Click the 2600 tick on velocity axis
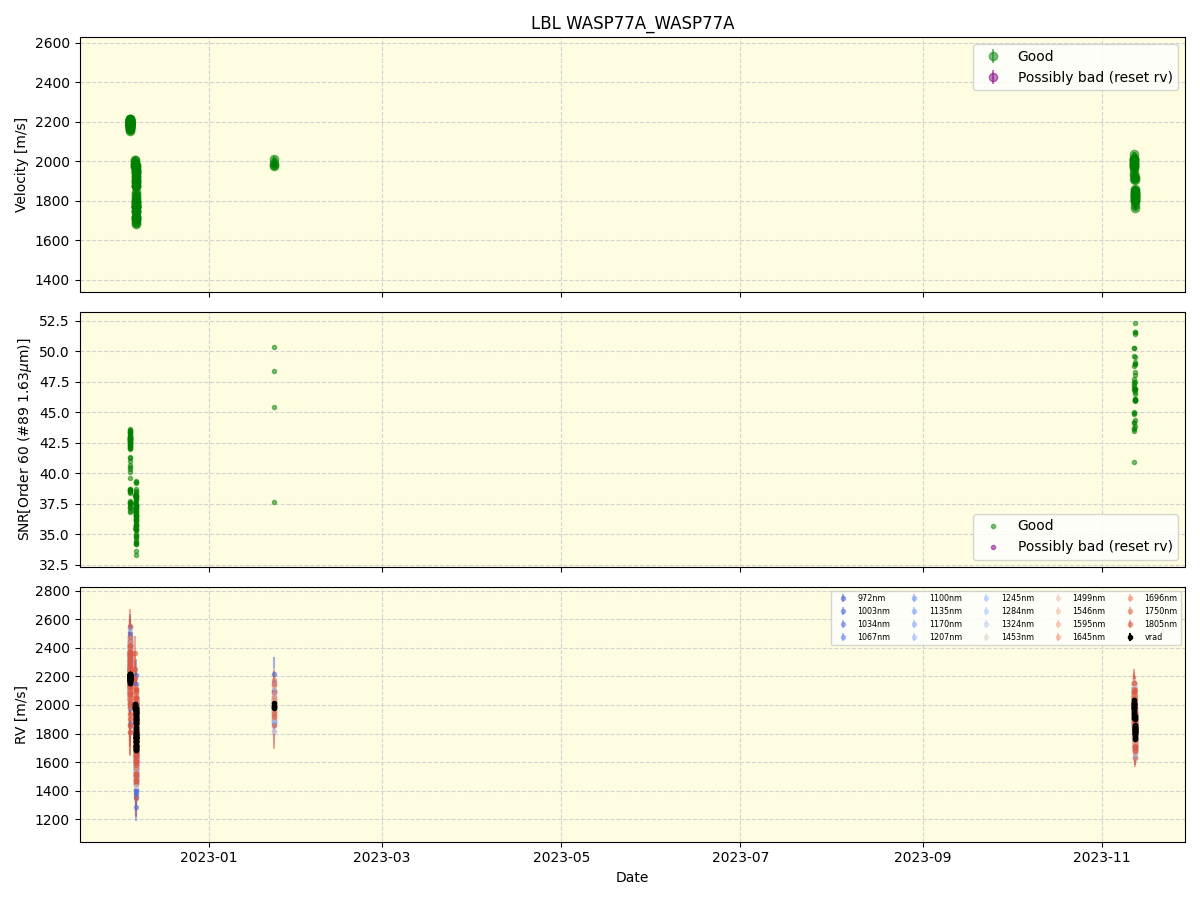1200x900 pixels. pyautogui.click(x=53, y=44)
